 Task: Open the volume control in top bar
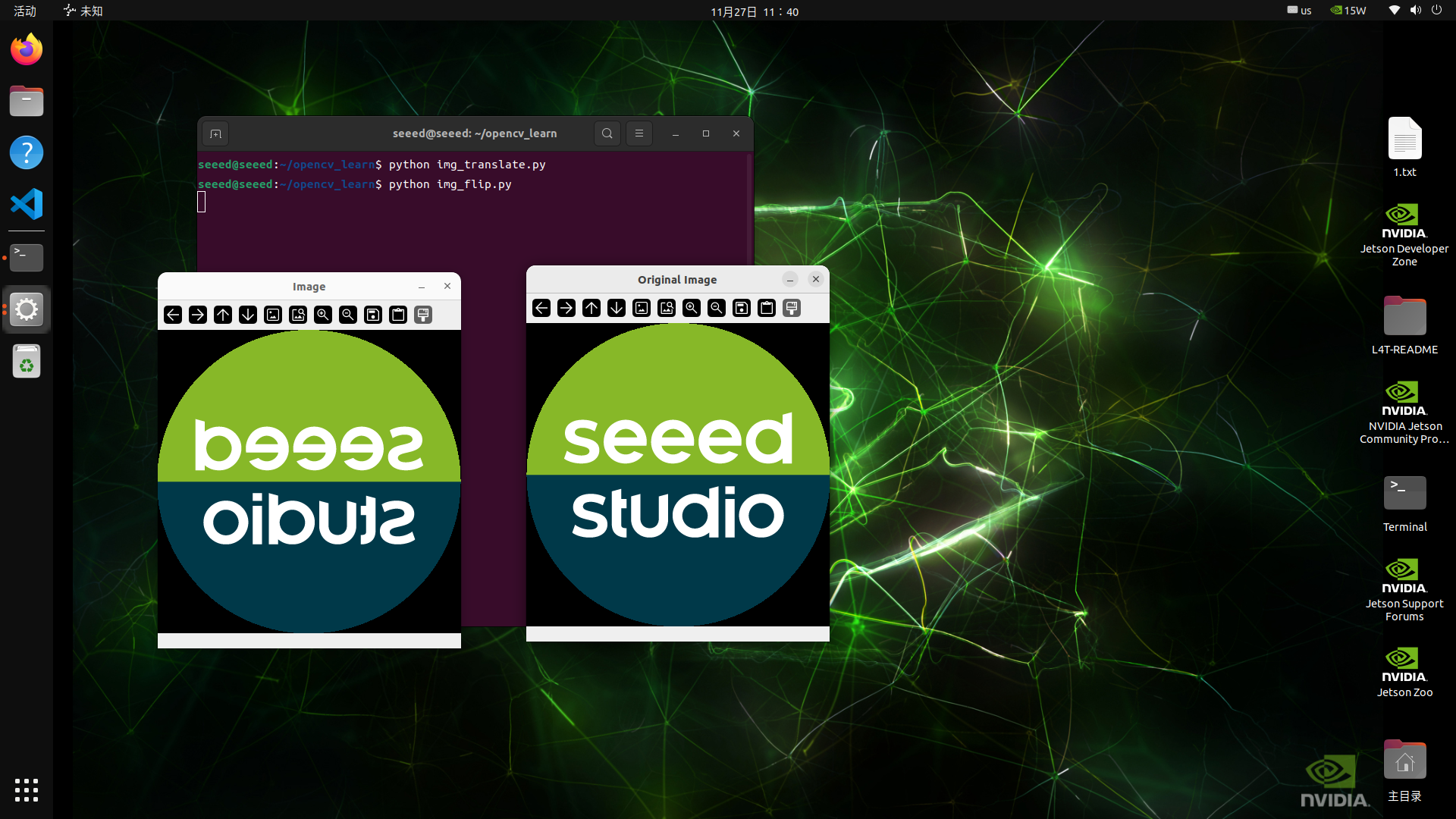(1415, 11)
